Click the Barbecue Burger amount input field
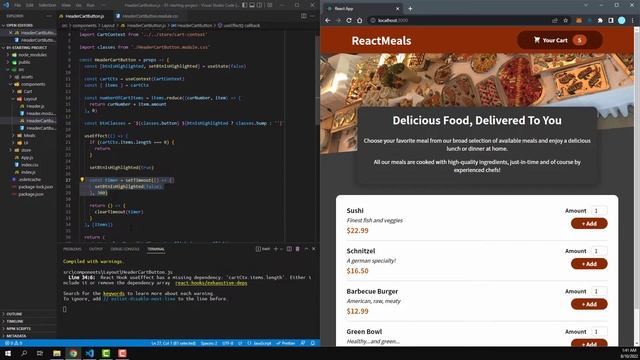 pos(599,291)
